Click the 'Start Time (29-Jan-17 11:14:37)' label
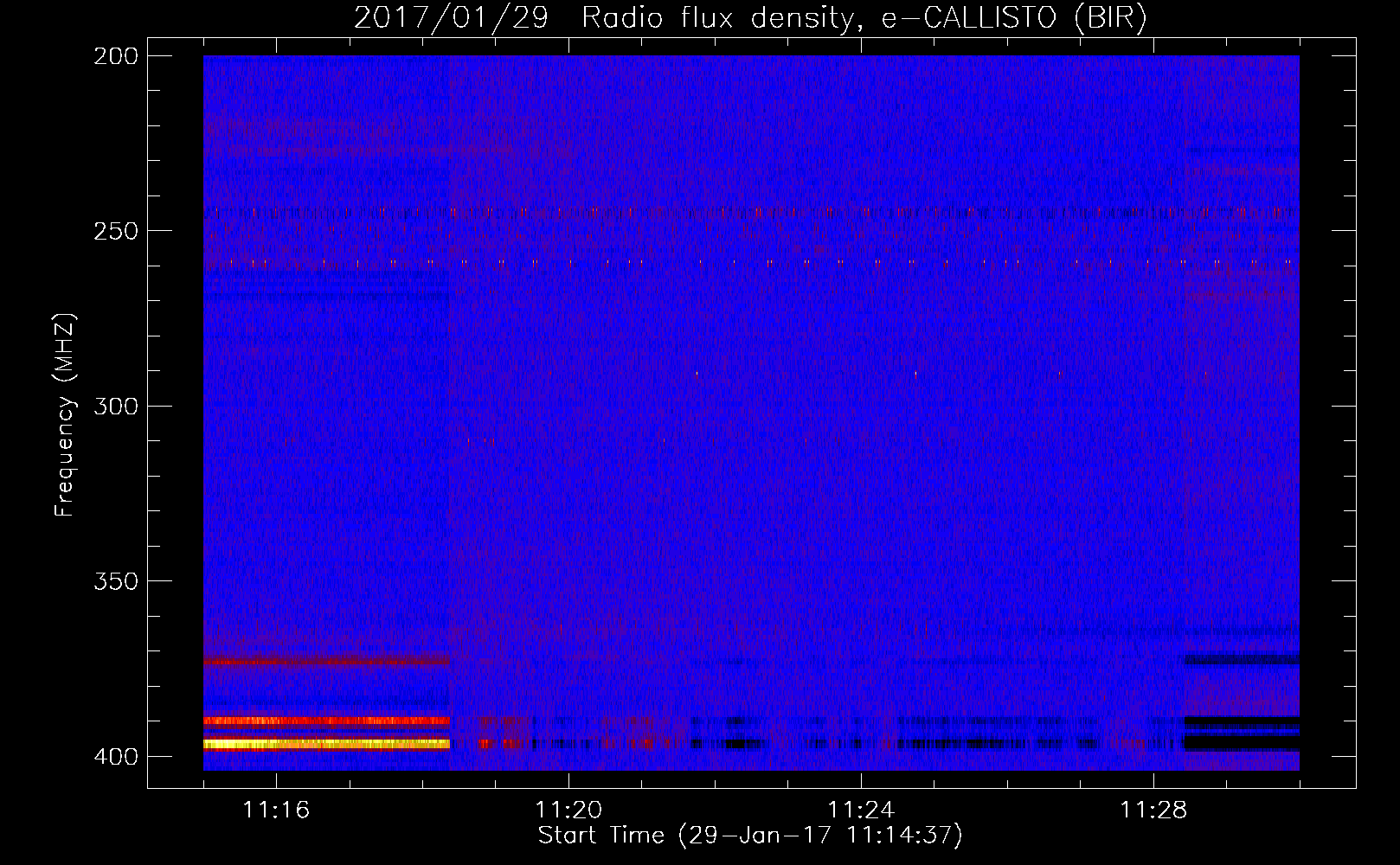Image resolution: width=1400 pixels, height=865 pixels. 750,836
